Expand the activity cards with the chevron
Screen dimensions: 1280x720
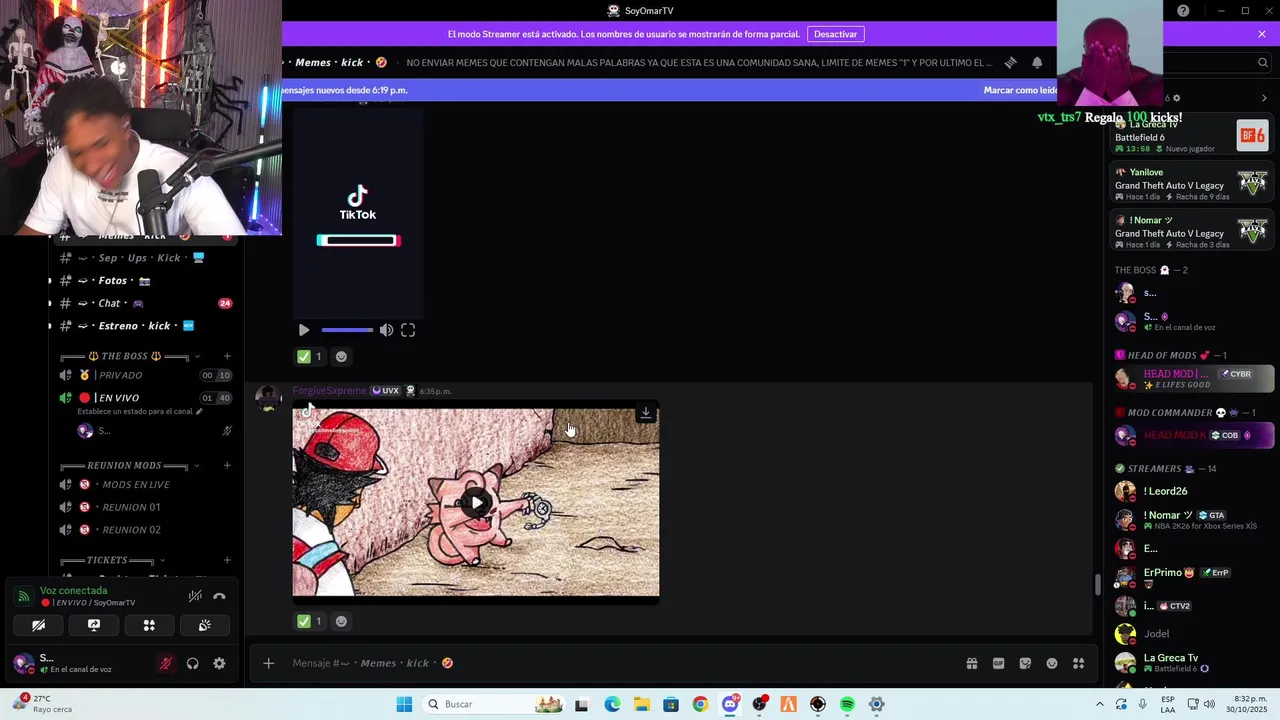1264,98
